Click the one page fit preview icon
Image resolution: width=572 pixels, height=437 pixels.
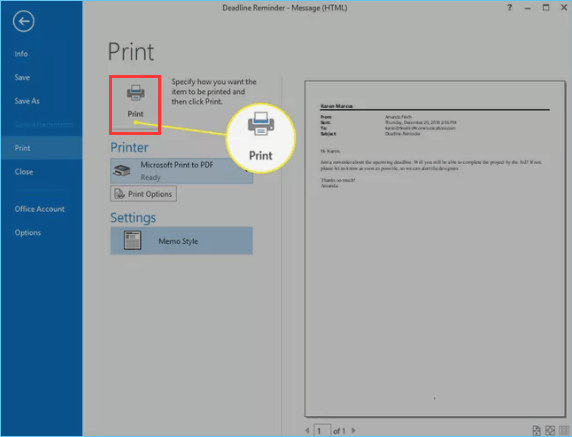pos(550,431)
